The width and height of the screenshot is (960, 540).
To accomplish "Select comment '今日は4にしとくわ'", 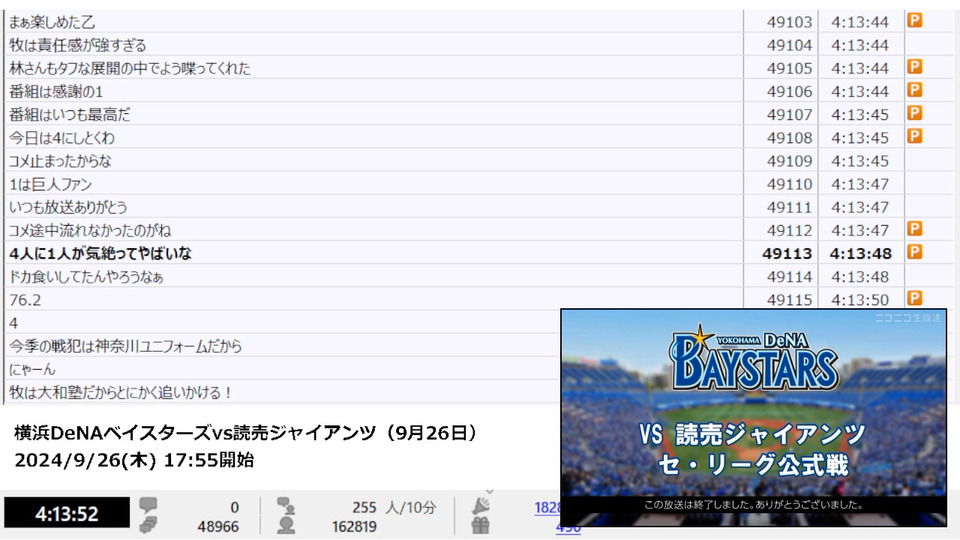I will point(62,138).
